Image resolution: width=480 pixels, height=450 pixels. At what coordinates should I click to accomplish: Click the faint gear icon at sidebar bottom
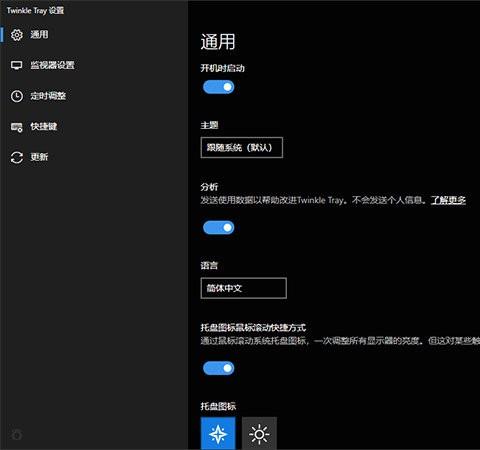click(16, 435)
